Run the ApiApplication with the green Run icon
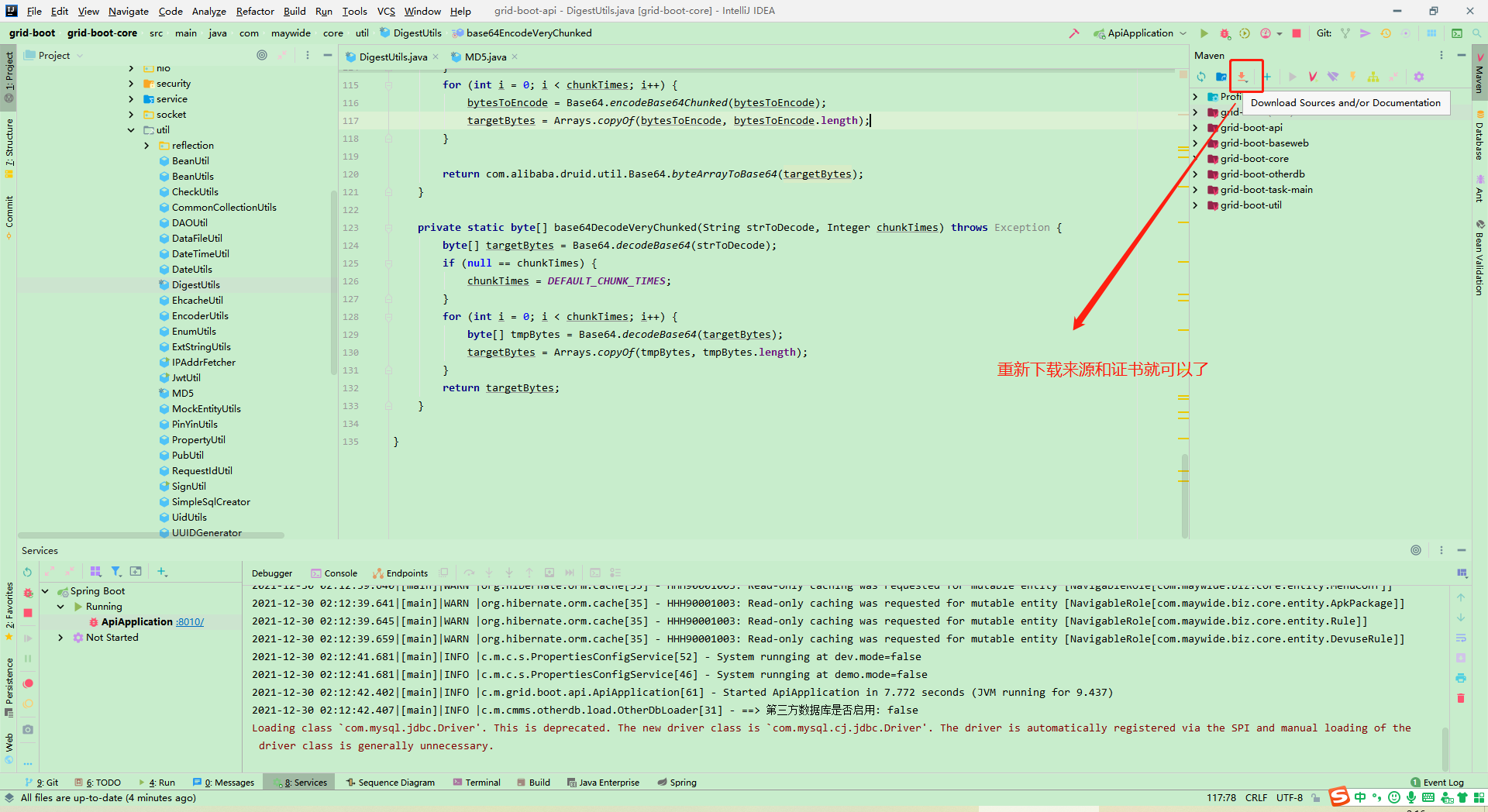The image size is (1488, 812). [1204, 33]
